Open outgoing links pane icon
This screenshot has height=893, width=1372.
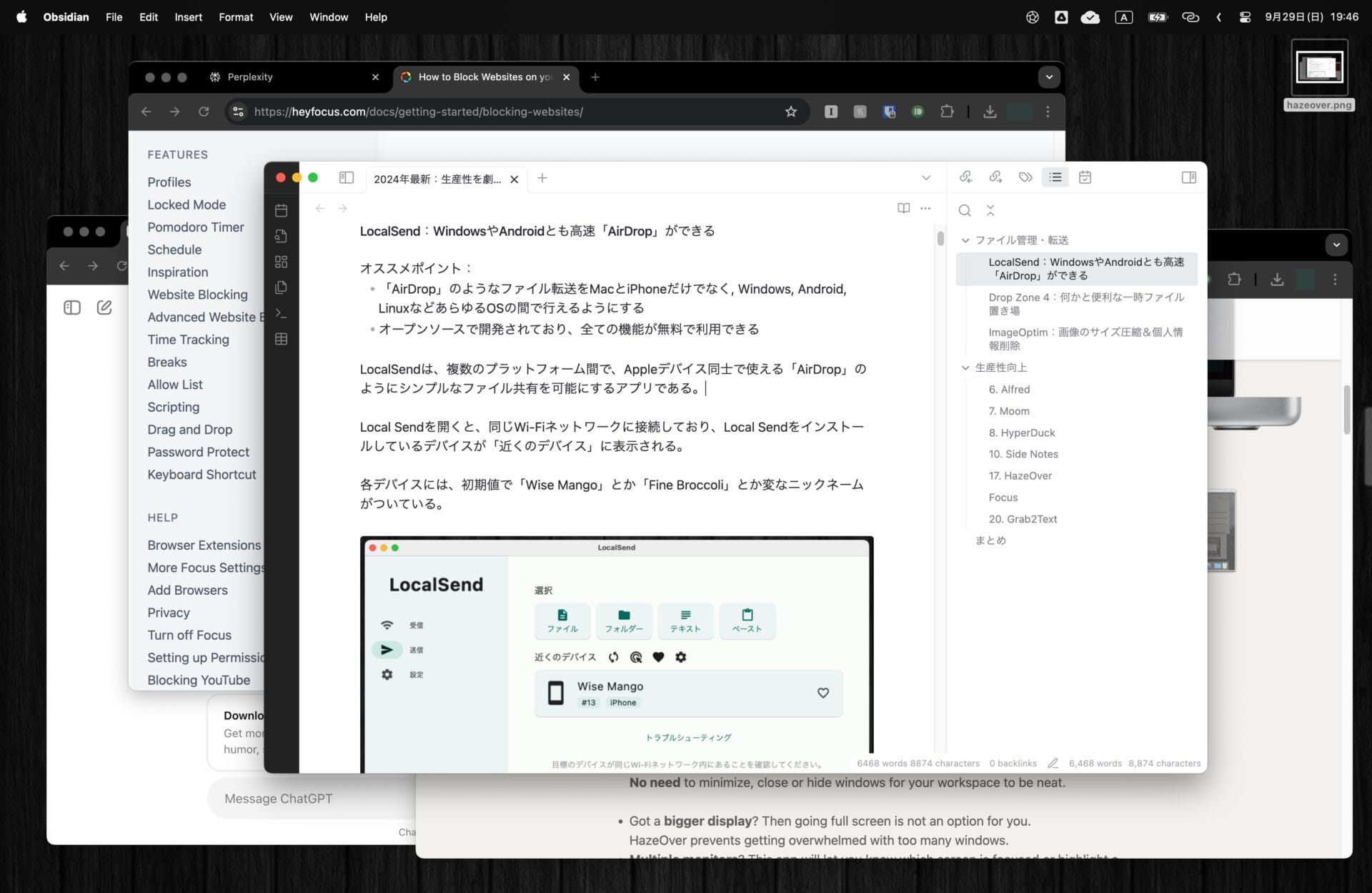coord(995,177)
